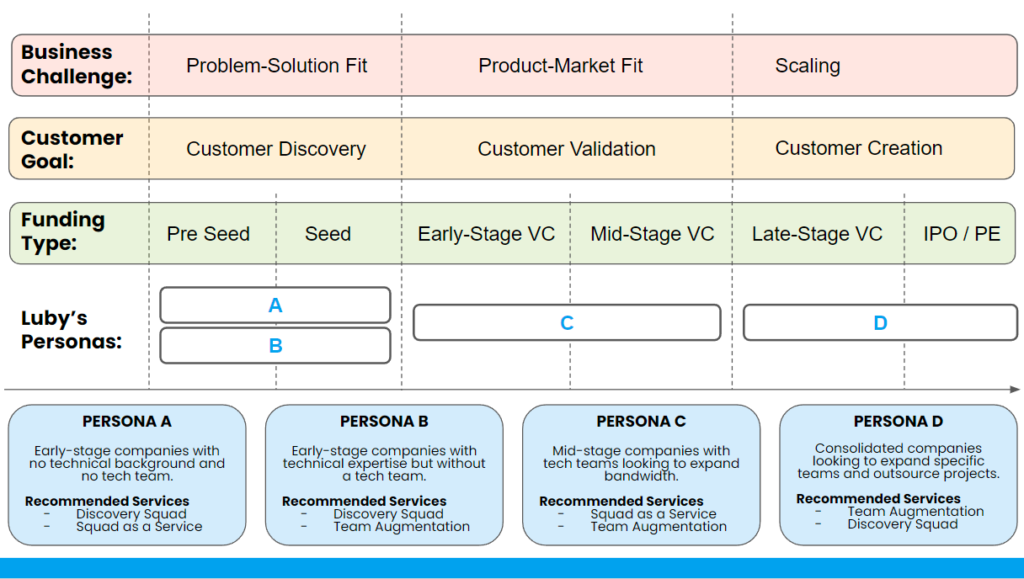Select the persona B box
The height and width of the screenshot is (579, 1024).
[x=275, y=346]
